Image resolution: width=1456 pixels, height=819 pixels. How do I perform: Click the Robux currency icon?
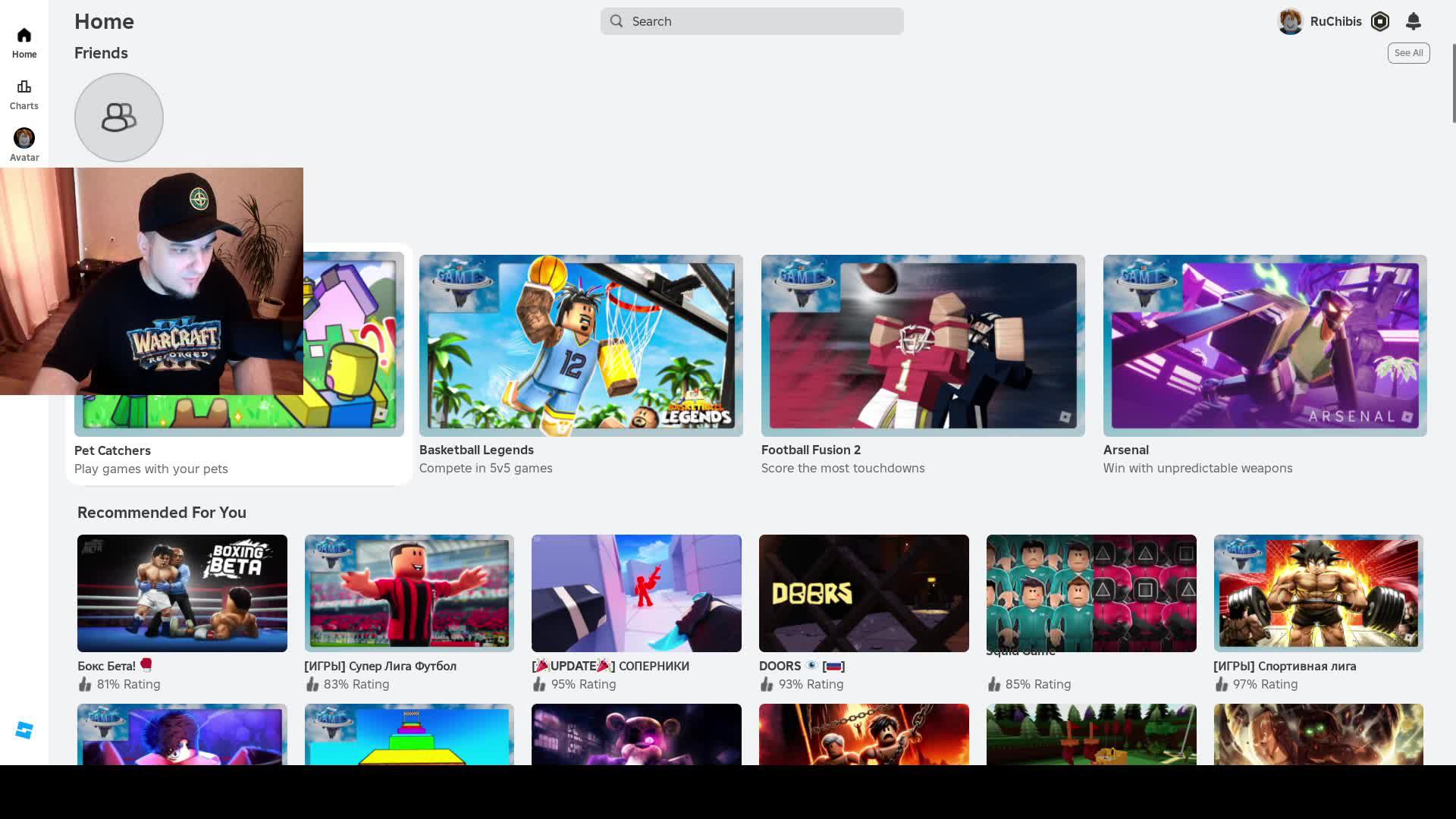1380,21
